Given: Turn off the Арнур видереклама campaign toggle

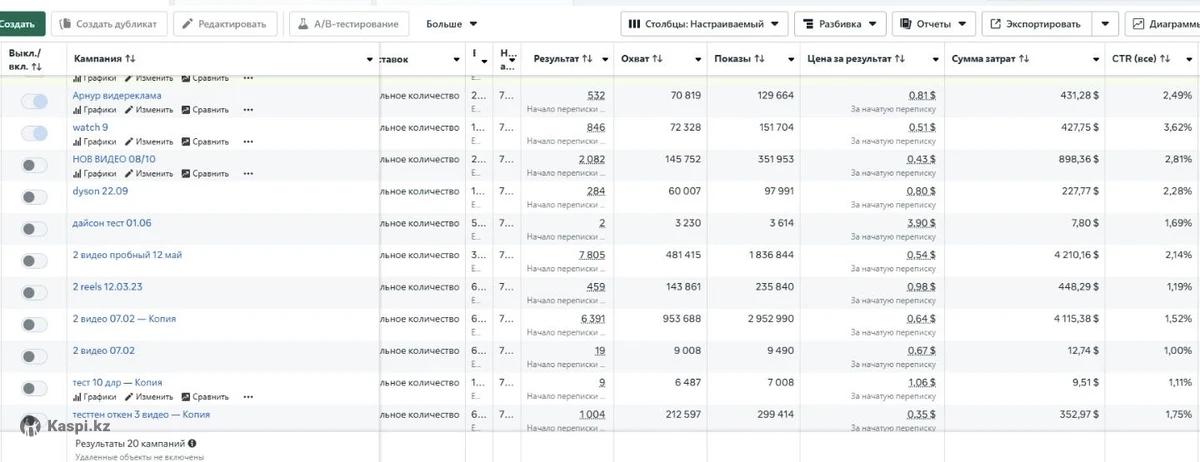Looking at the screenshot, I should 34,102.
